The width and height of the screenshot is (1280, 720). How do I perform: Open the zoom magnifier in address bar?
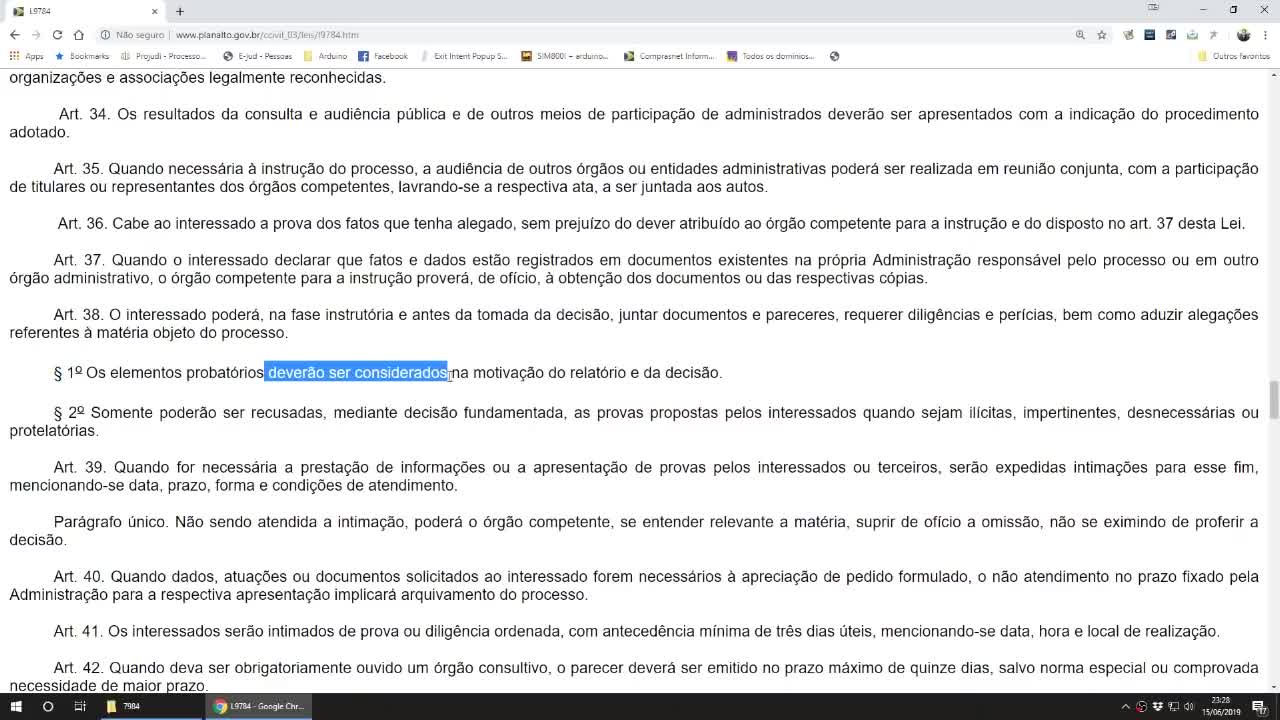click(x=1080, y=35)
